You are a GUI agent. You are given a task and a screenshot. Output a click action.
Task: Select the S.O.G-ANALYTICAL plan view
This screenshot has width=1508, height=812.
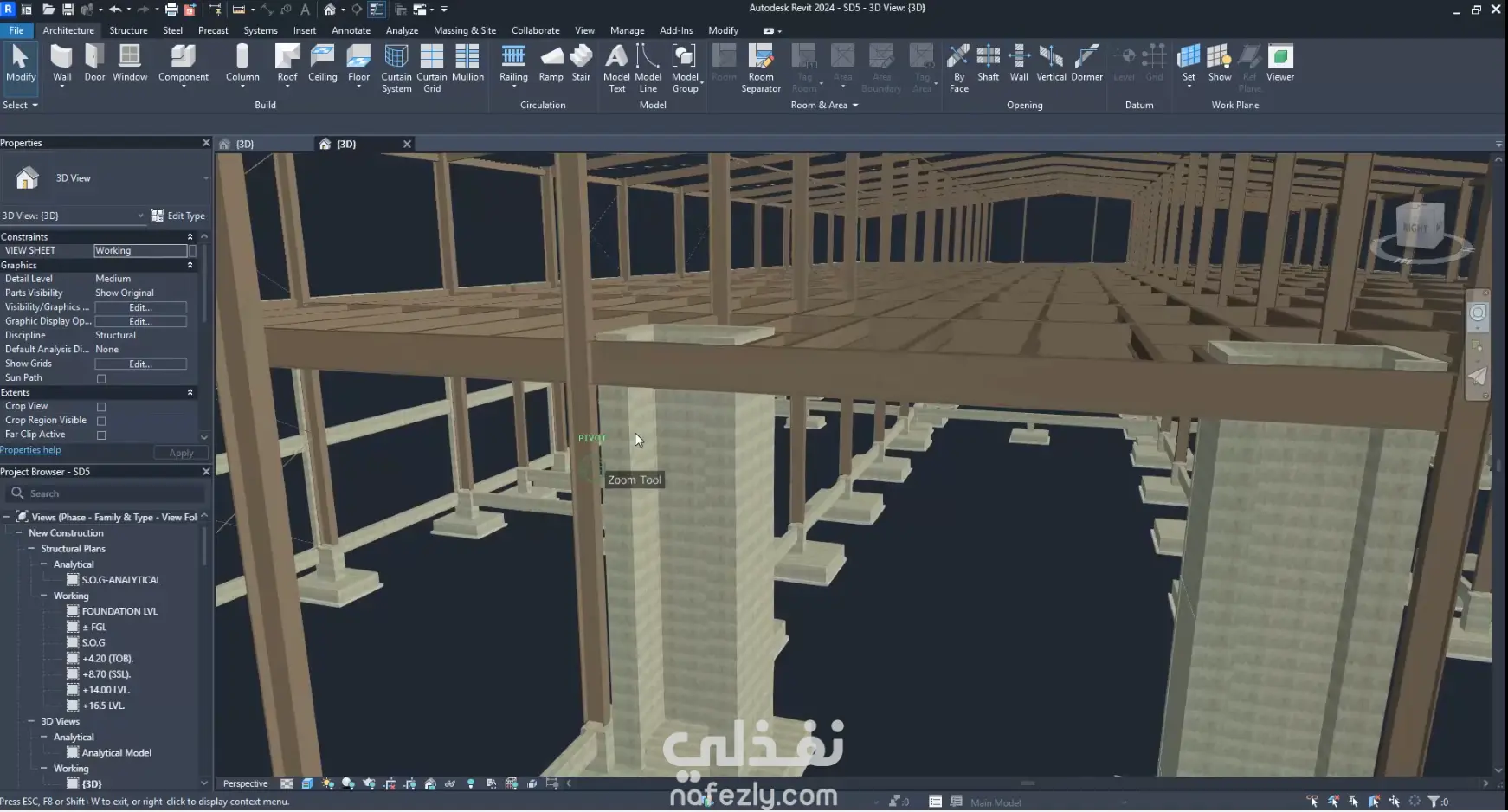click(x=120, y=580)
